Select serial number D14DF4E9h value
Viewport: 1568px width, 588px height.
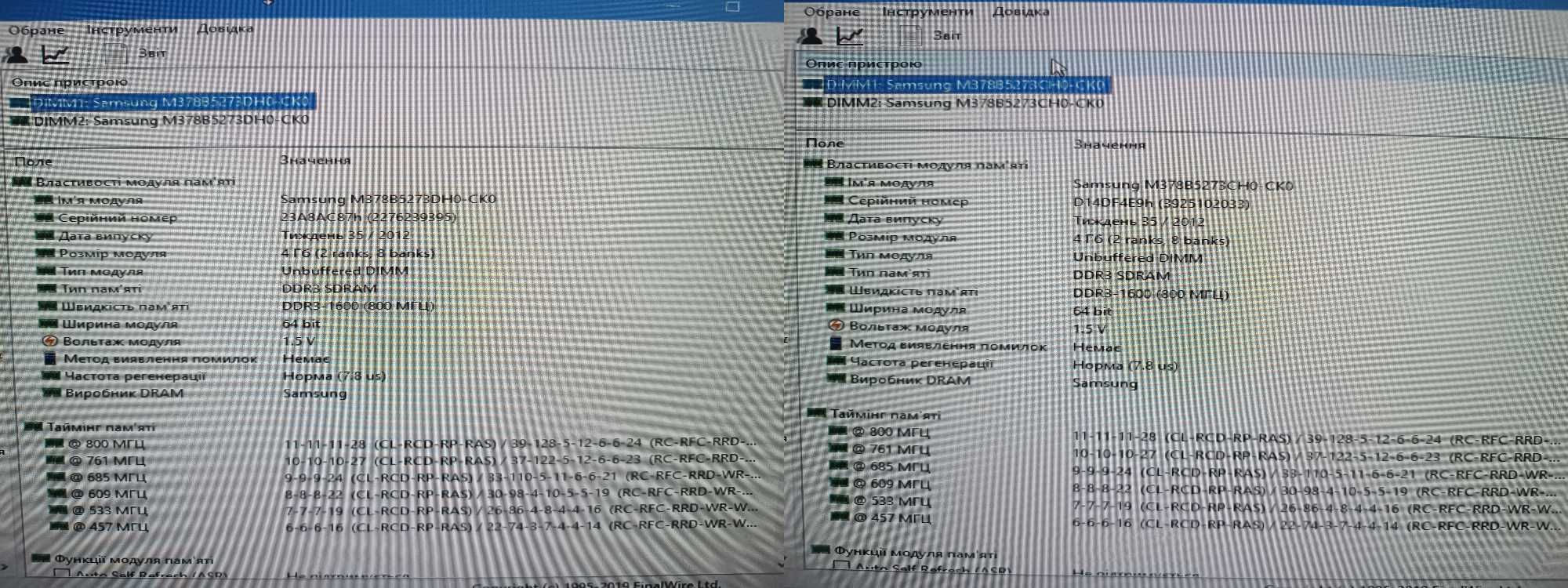1160,203
